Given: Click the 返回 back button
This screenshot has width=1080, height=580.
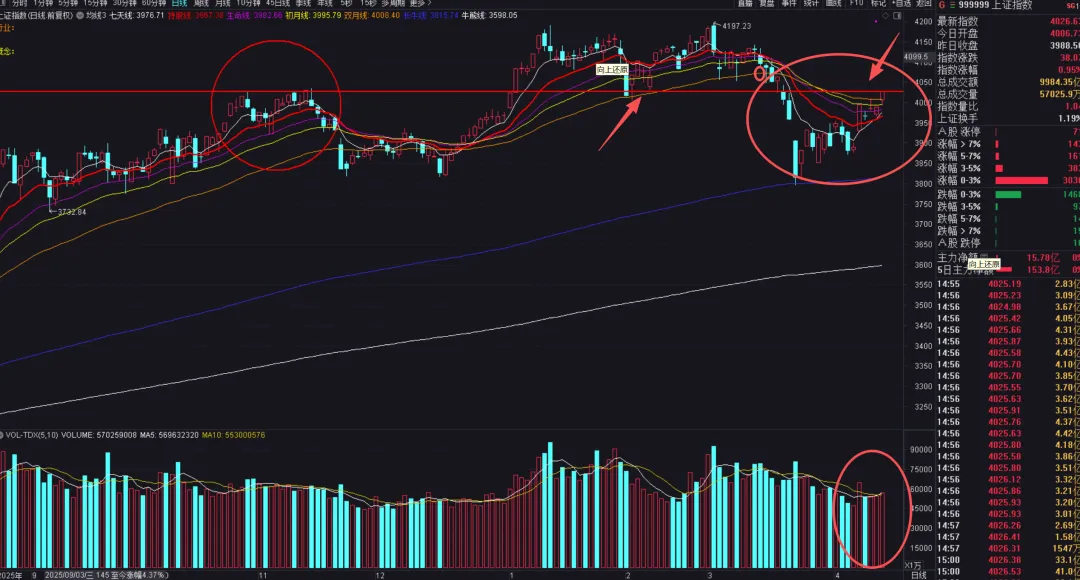Looking at the screenshot, I should (x=924, y=3).
